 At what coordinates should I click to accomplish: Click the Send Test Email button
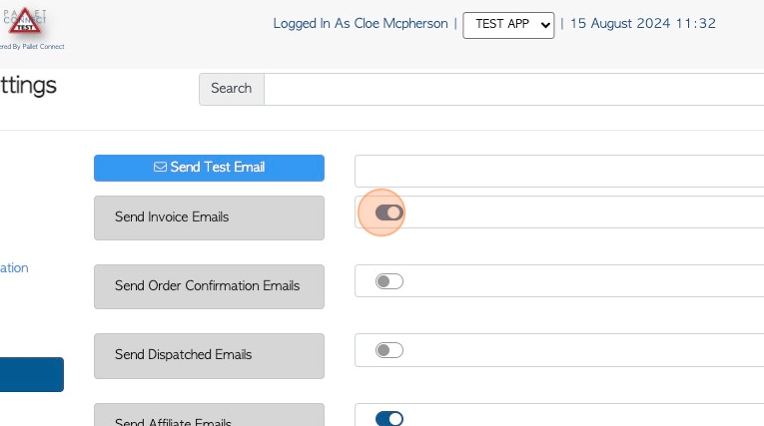(x=209, y=168)
